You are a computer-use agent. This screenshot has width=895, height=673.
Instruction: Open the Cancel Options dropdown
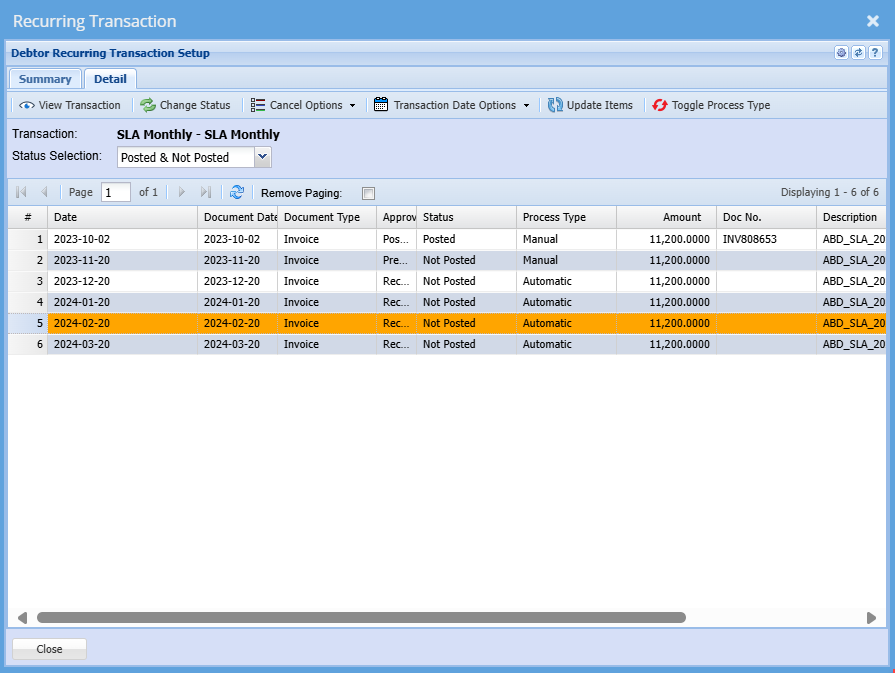click(303, 105)
